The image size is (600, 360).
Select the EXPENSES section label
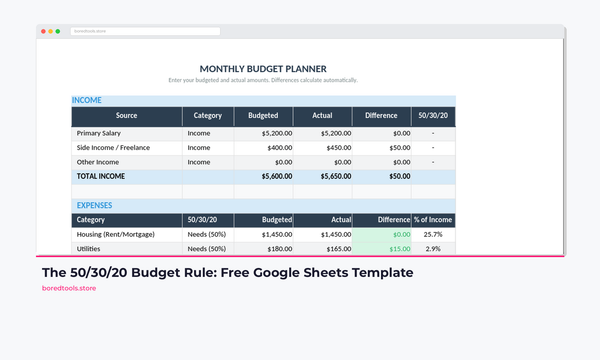94,205
